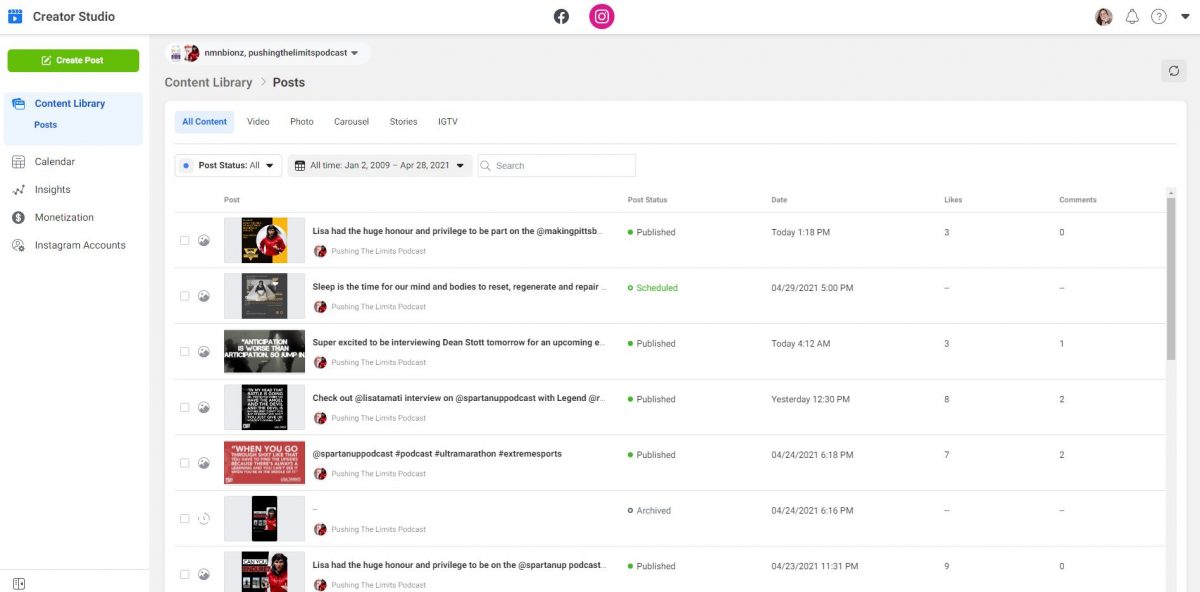This screenshot has height=592, width=1200.
Task: Collapse the sidebar using the bottom-left icon
Action: coord(18,584)
